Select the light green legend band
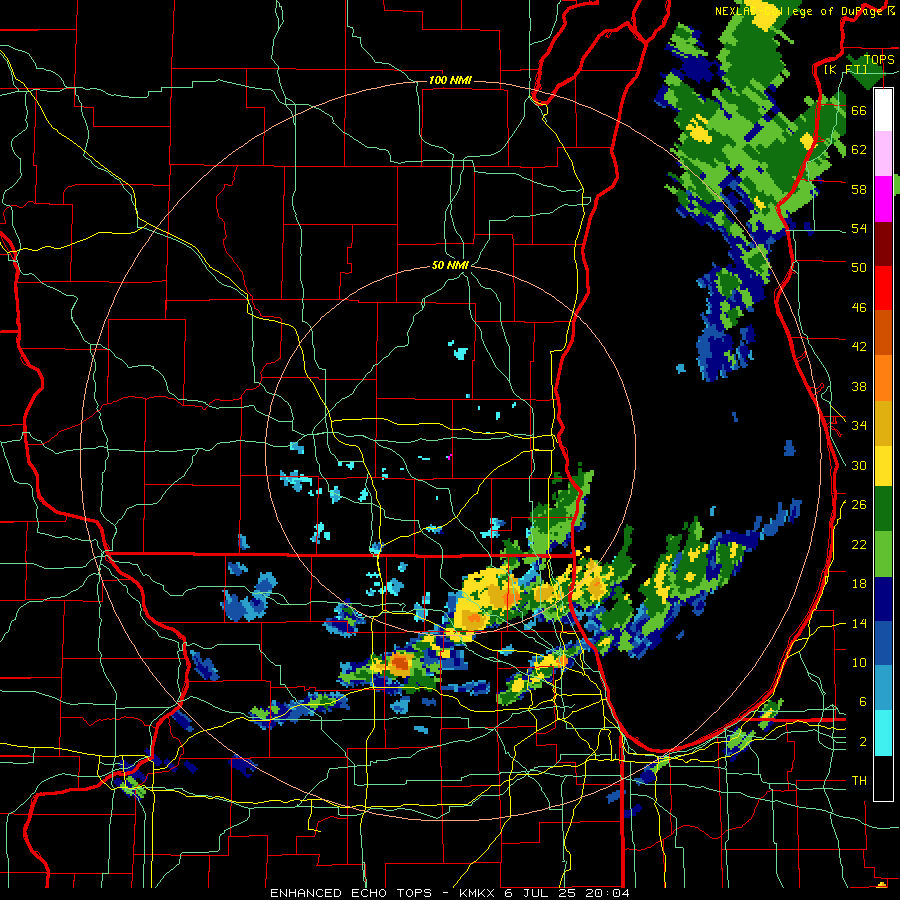The width and height of the screenshot is (900, 900). point(883,554)
